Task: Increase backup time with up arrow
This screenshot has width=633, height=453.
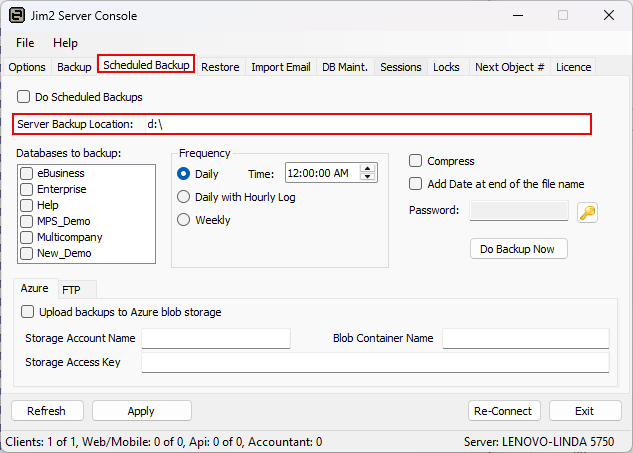Action: [x=367, y=169]
